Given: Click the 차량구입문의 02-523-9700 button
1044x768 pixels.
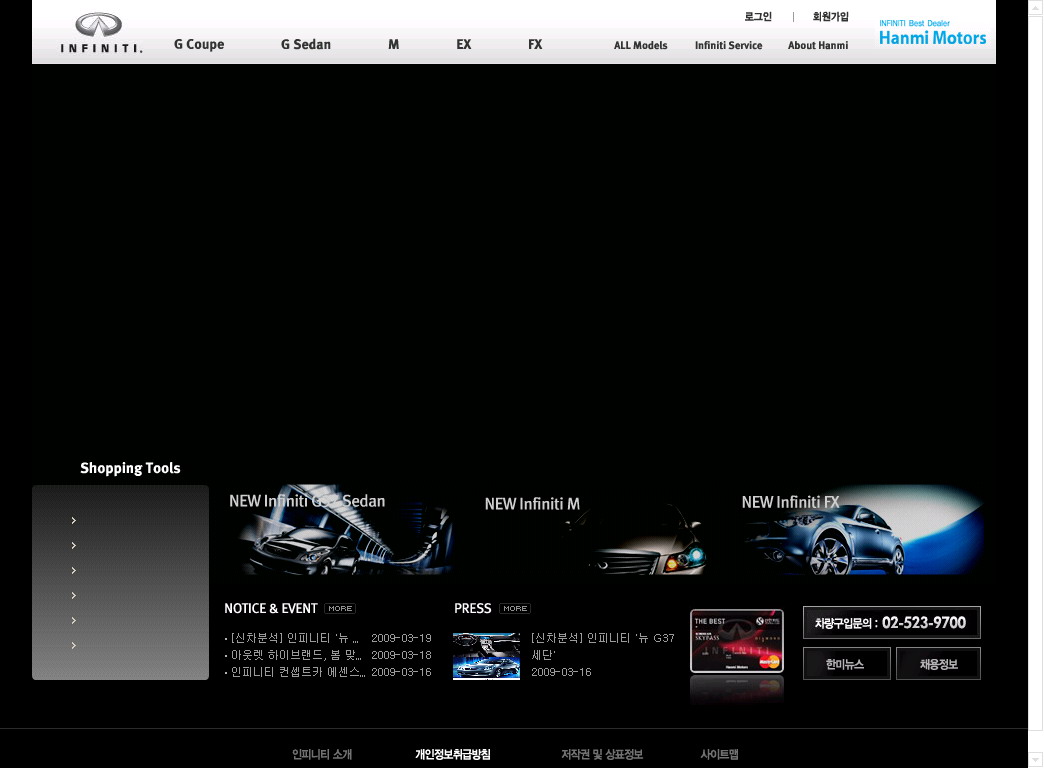Looking at the screenshot, I should tap(892, 623).
